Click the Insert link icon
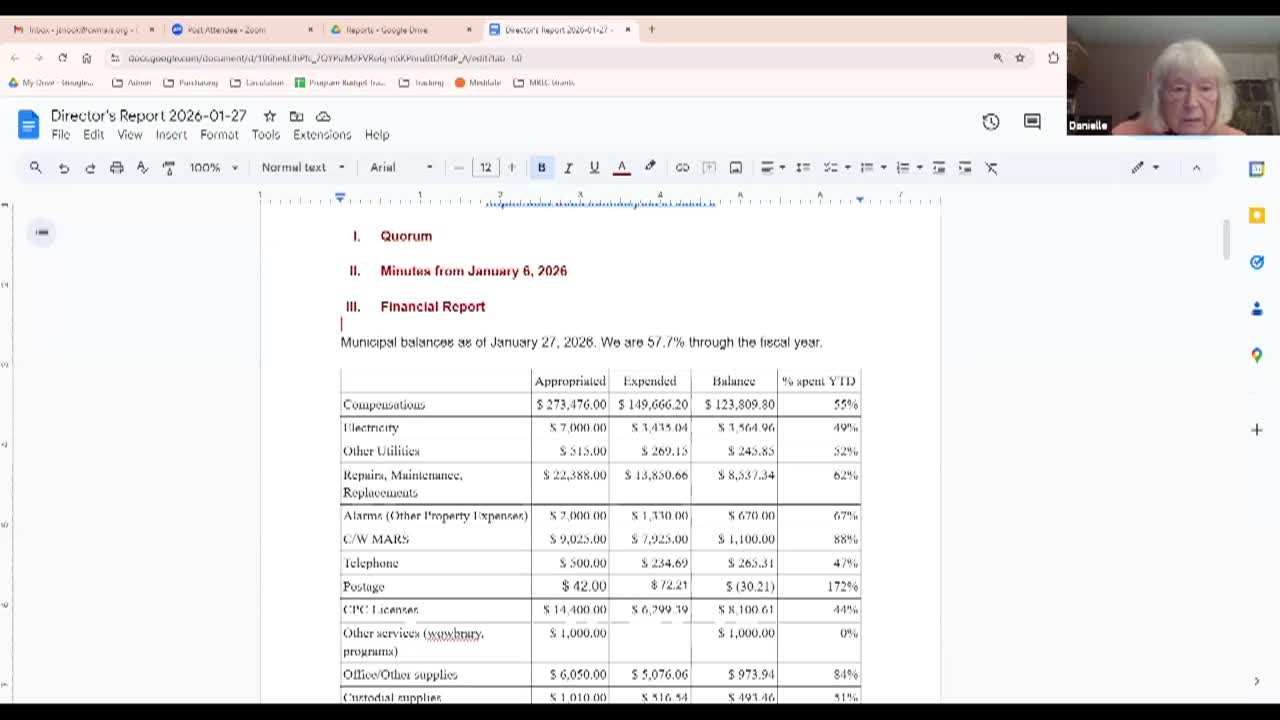This screenshot has width=1280, height=720. [x=682, y=168]
